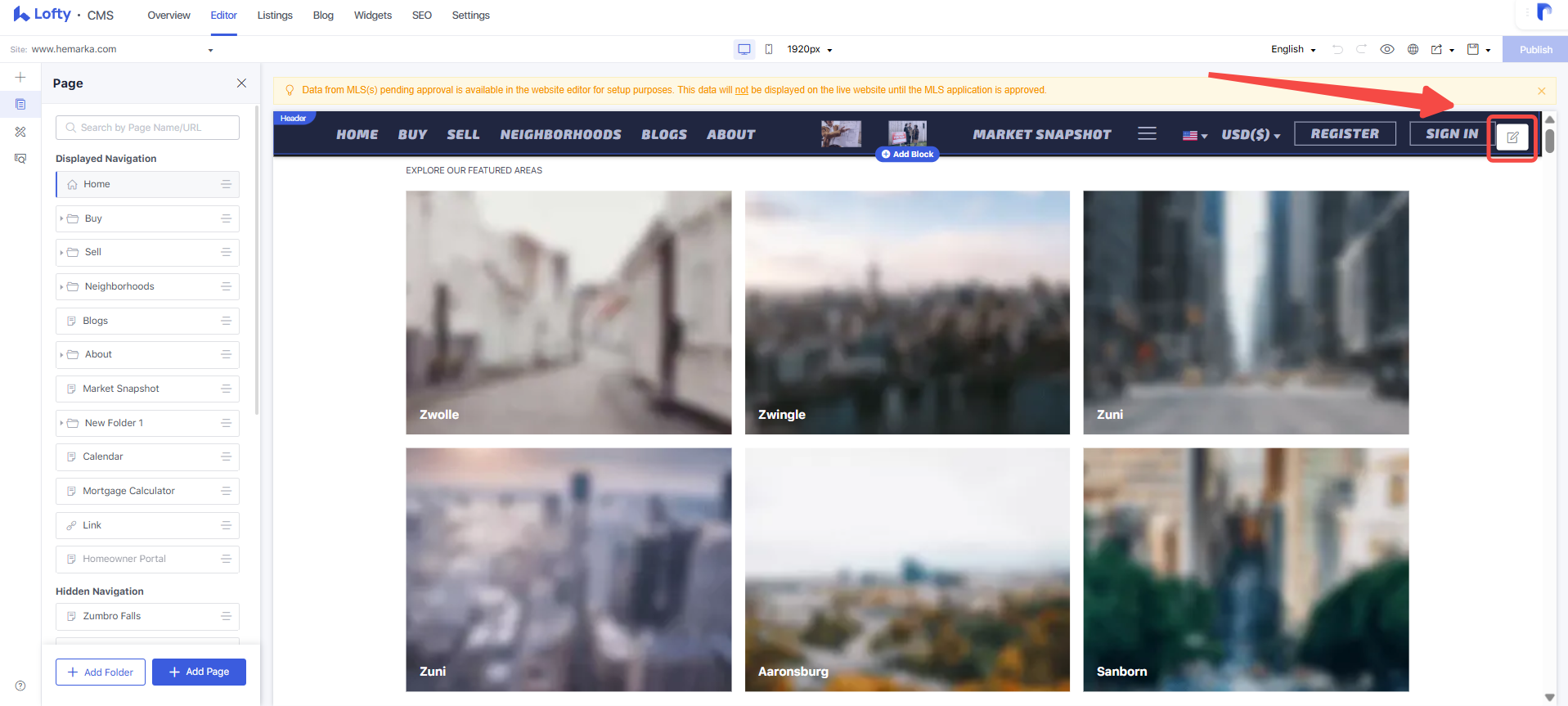Select the desktop preview icon
The image size is (1568, 706).
[744, 49]
